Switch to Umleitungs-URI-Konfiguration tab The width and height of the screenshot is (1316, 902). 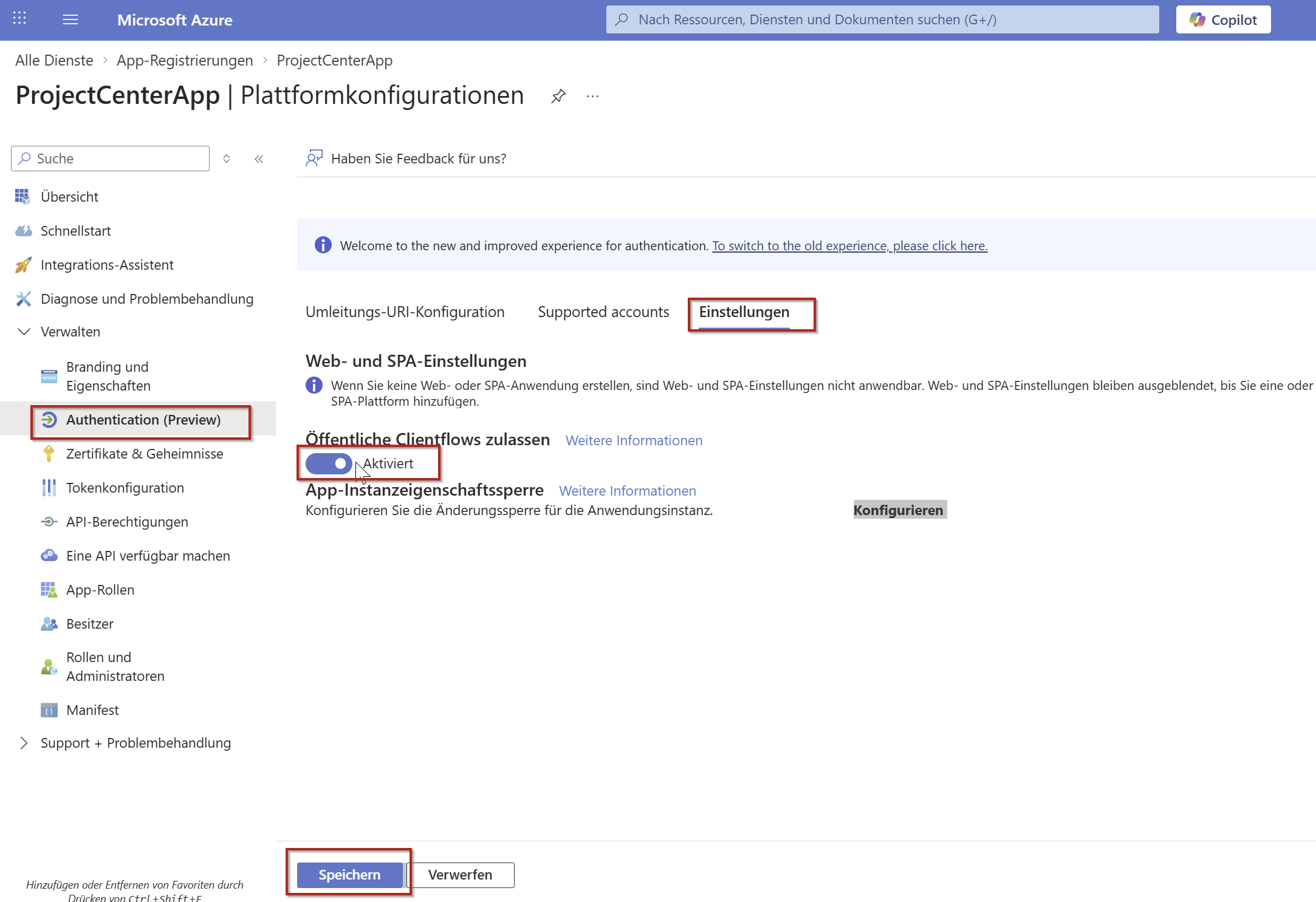[405, 312]
